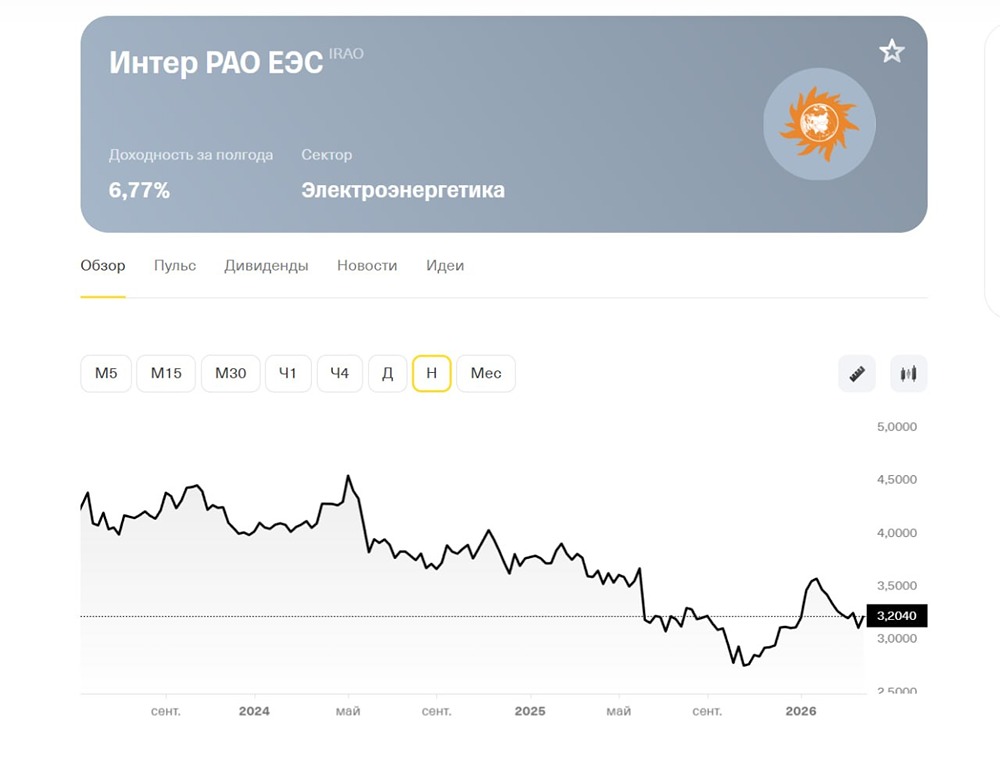
Task: Click the 6,77% half-year yield value
Action: (x=140, y=189)
